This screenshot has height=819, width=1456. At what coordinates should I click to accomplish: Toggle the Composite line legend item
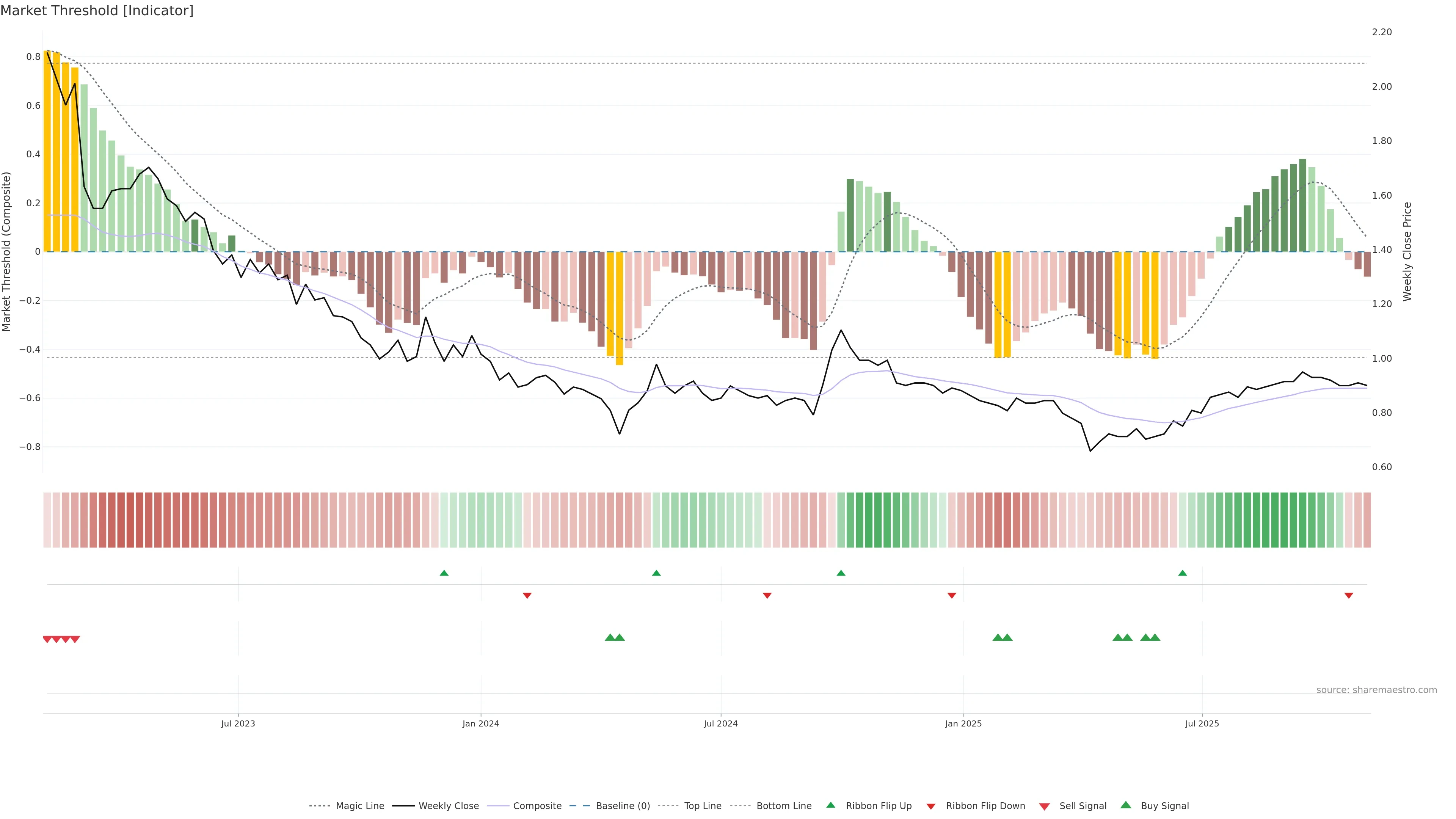[x=537, y=806]
